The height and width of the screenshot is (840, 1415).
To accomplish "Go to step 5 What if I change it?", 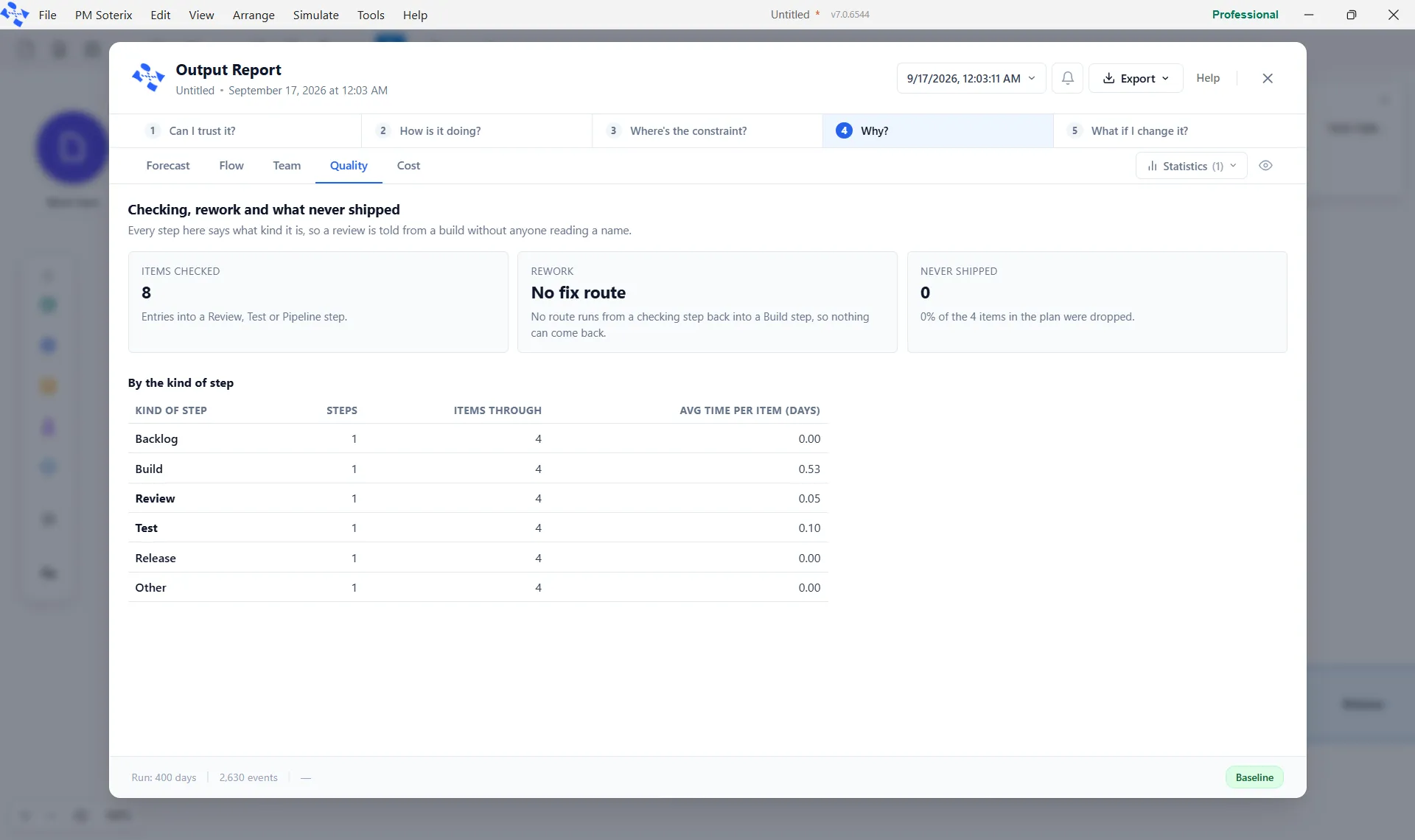I will point(1180,130).
